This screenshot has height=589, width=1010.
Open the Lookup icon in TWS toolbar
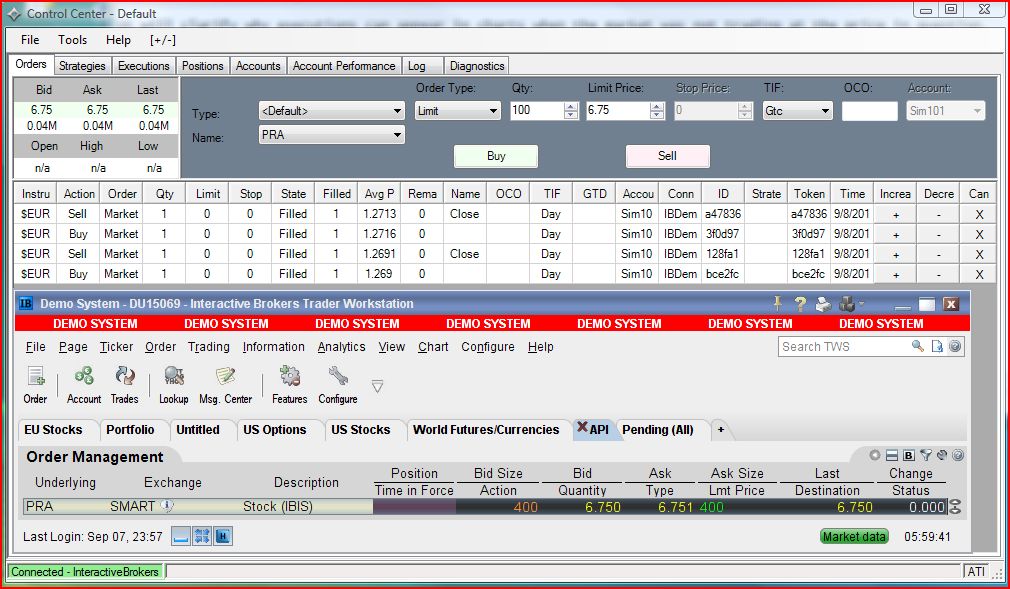tap(173, 376)
